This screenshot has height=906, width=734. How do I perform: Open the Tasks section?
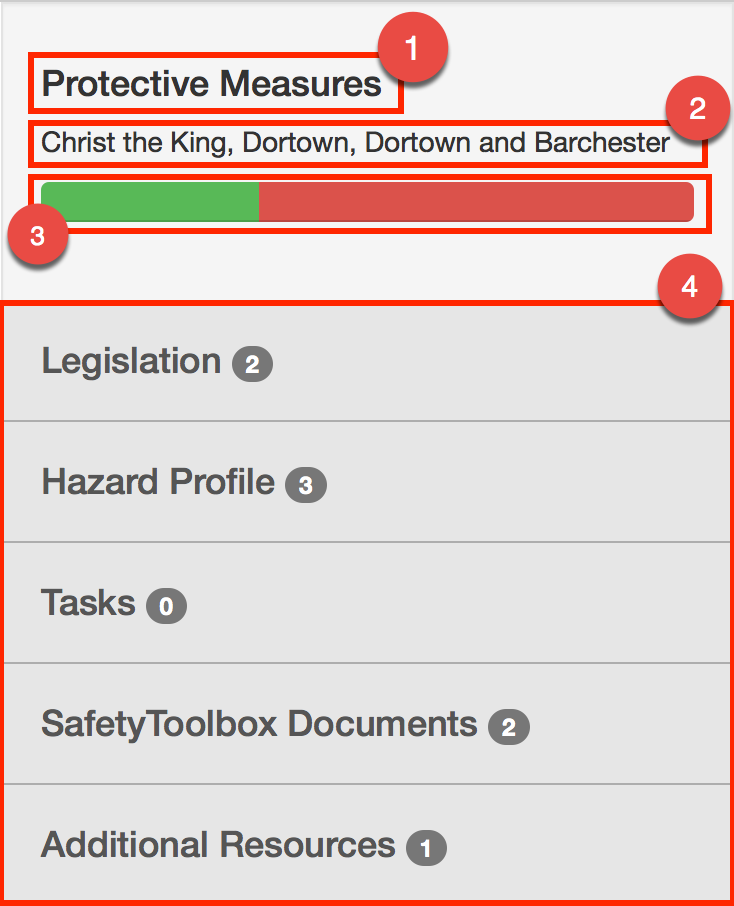[x=88, y=603]
